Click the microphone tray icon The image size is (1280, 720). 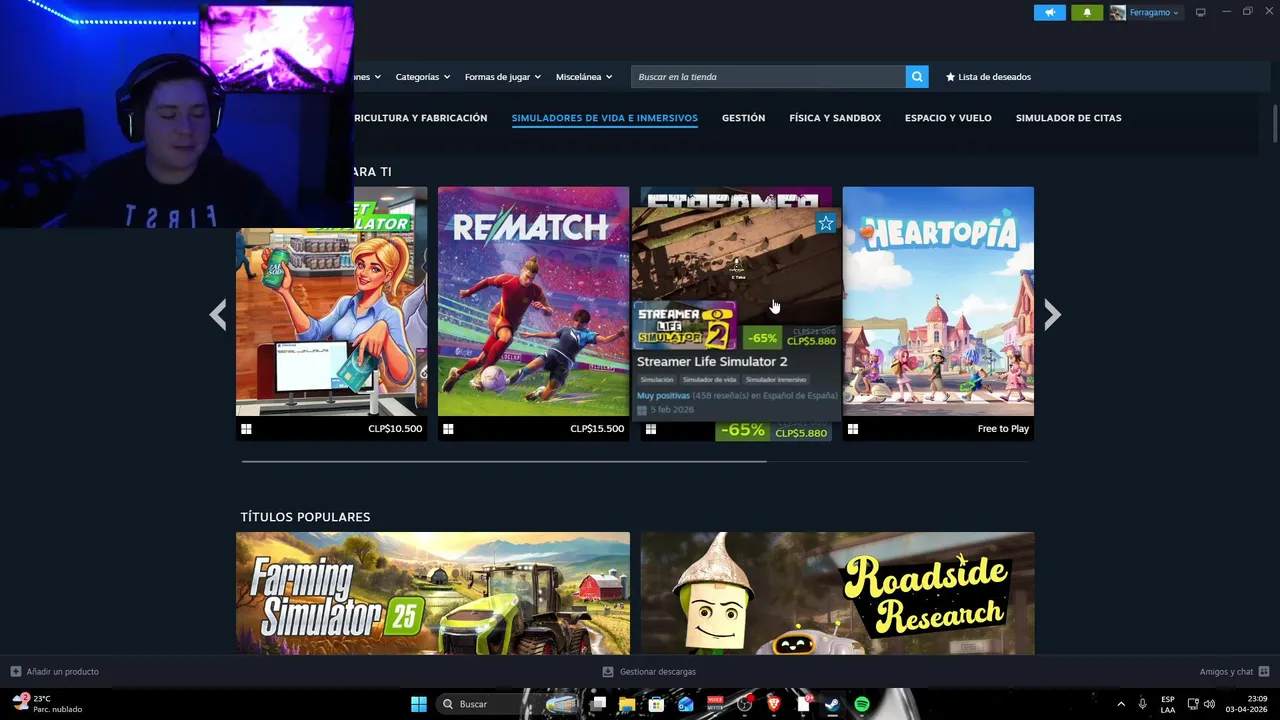tap(1142, 704)
